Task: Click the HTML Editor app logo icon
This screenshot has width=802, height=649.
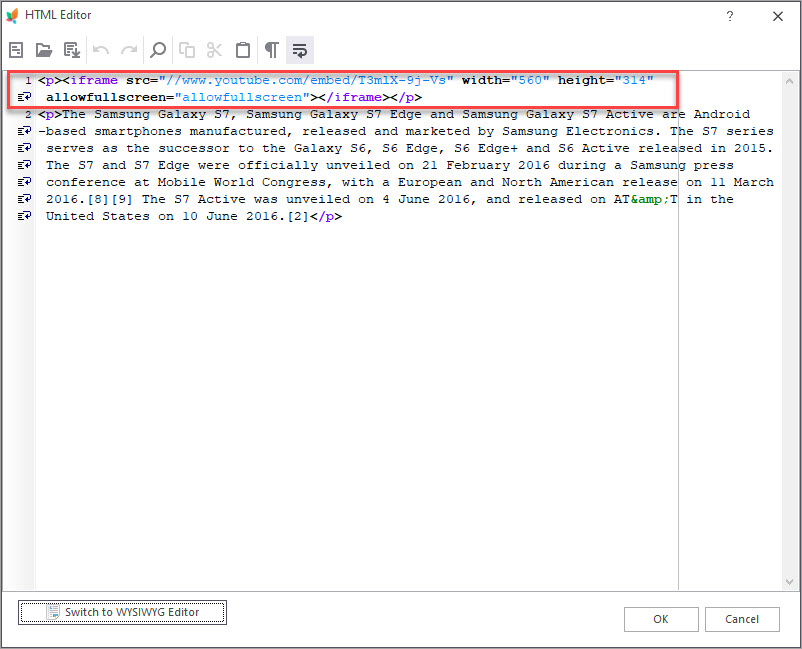Action: click(x=12, y=15)
